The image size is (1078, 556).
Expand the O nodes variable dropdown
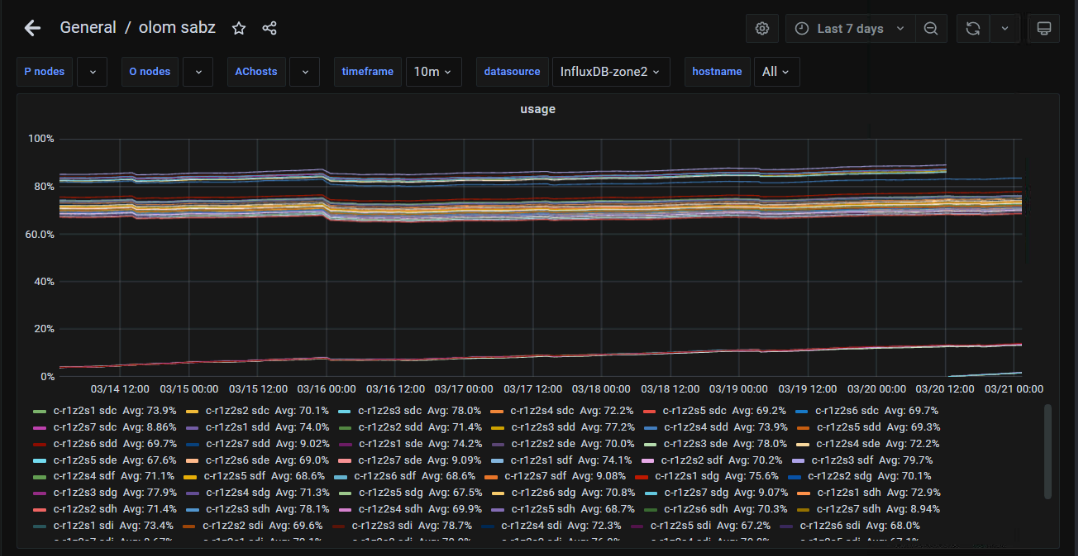[198, 72]
